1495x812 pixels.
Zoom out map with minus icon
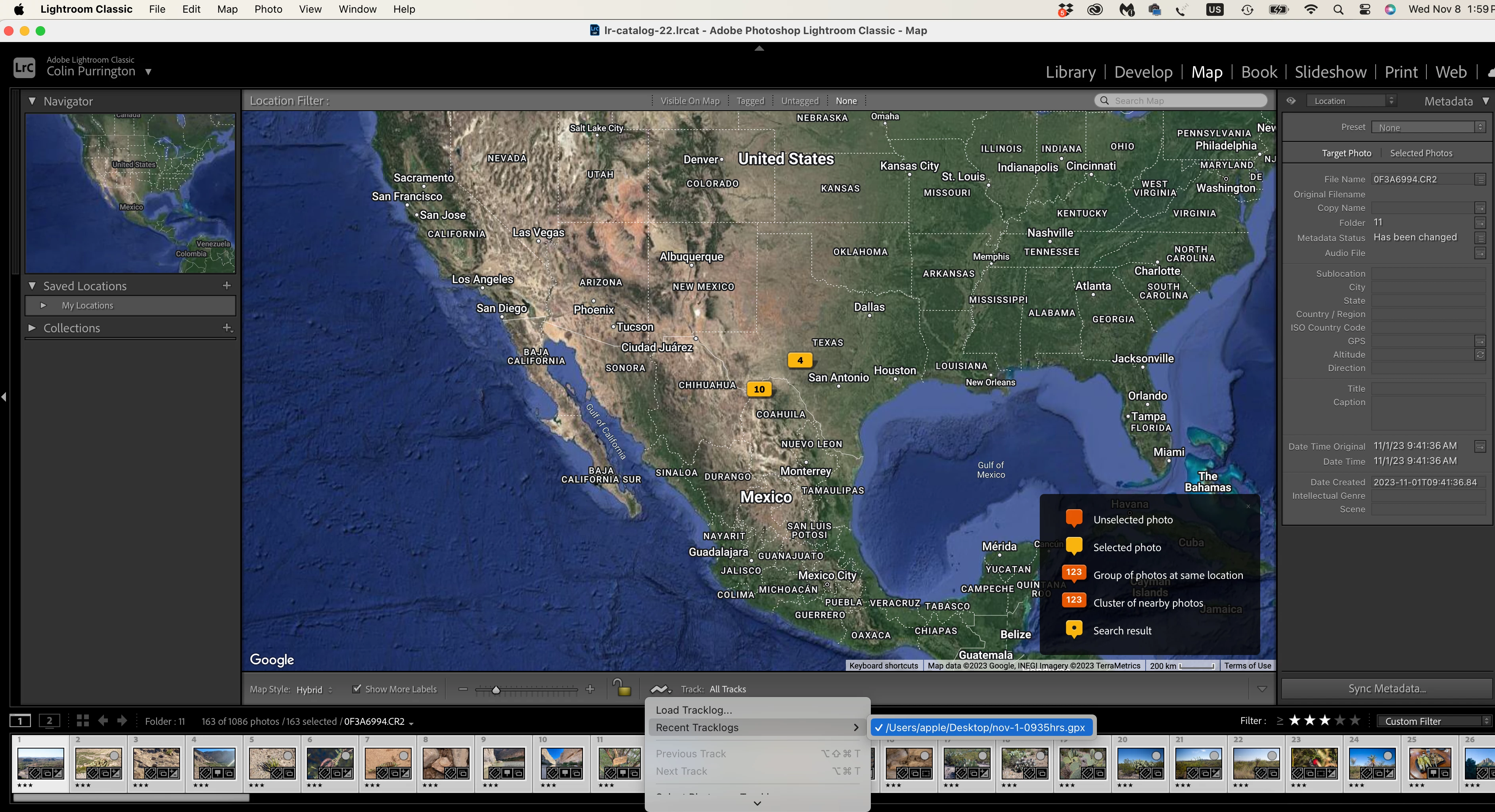[462, 689]
